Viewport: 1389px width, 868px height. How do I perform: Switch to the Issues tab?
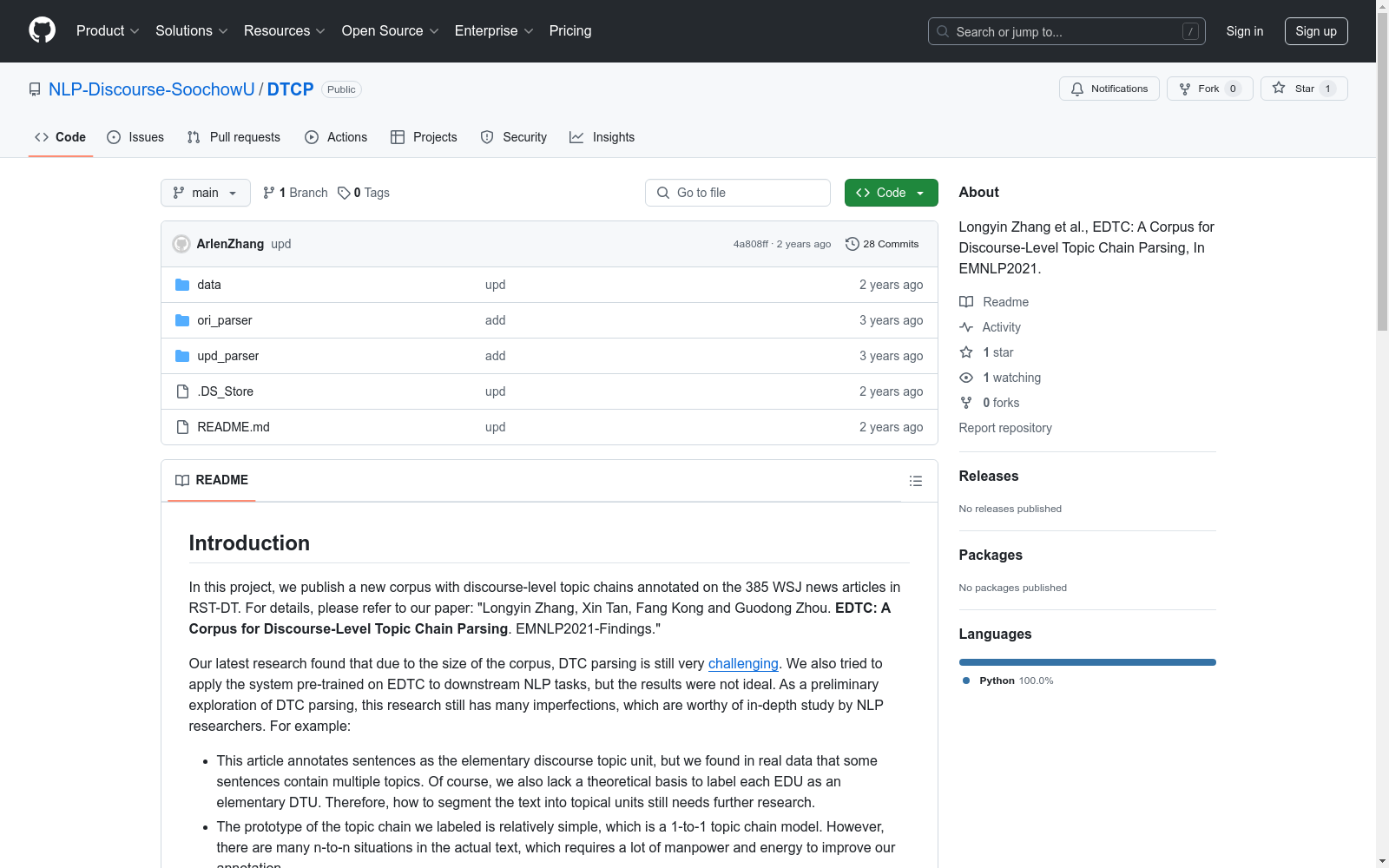135,137
